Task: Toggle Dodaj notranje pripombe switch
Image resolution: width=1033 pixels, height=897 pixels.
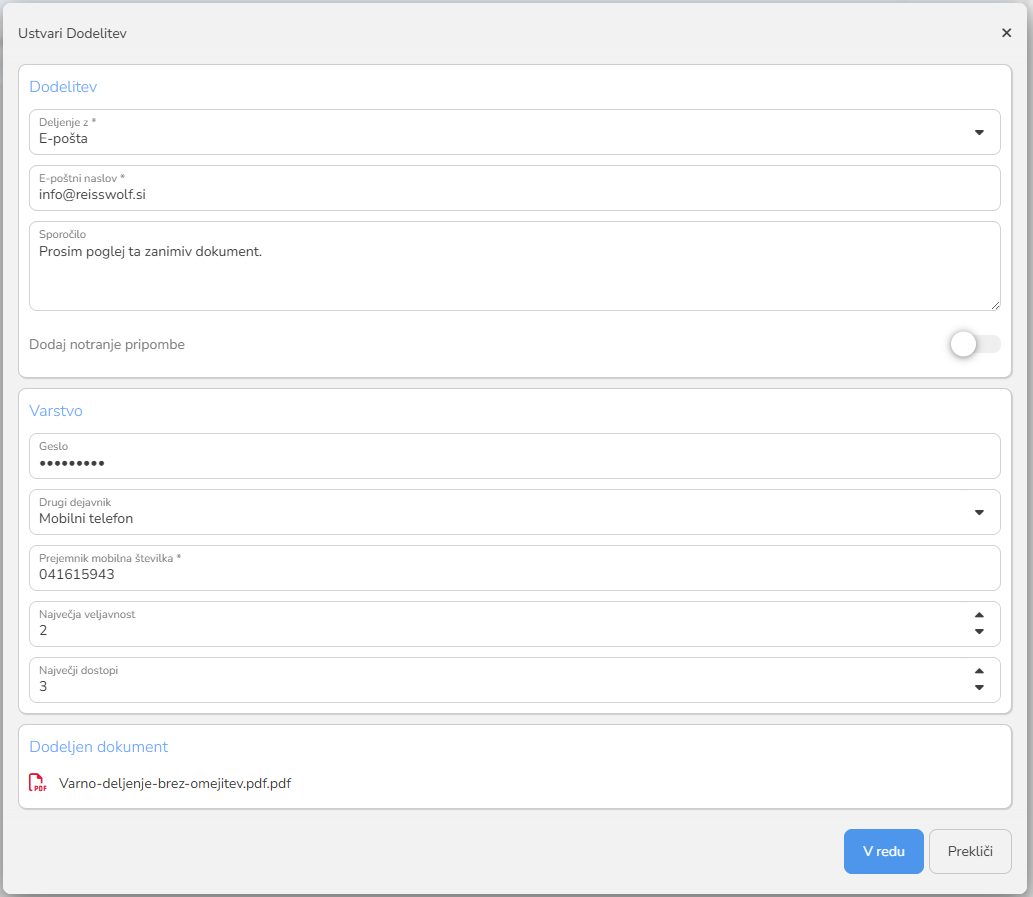Action: pos(975,344)
